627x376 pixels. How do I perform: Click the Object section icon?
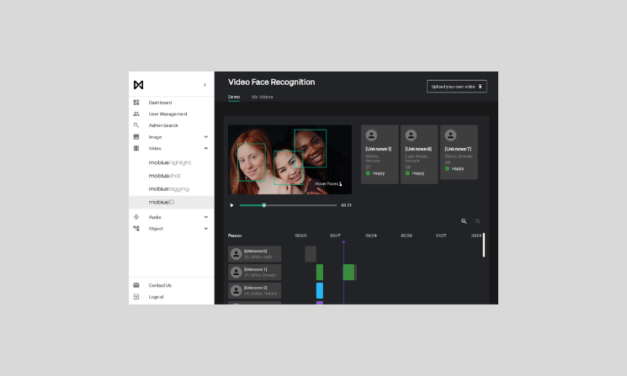pyautogui.click(x=136, y=228)
